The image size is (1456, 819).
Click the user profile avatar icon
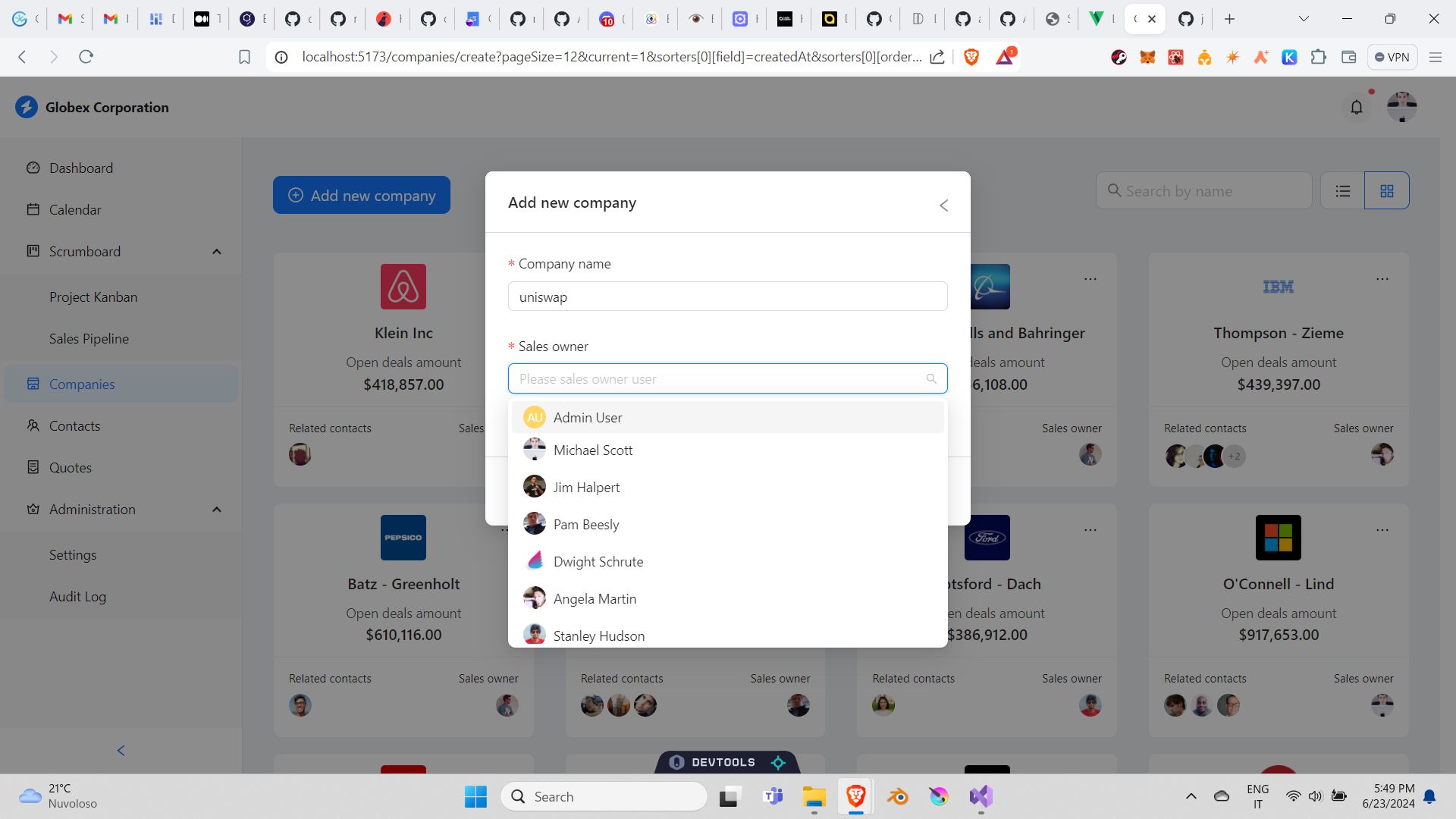pos(1403,107)
